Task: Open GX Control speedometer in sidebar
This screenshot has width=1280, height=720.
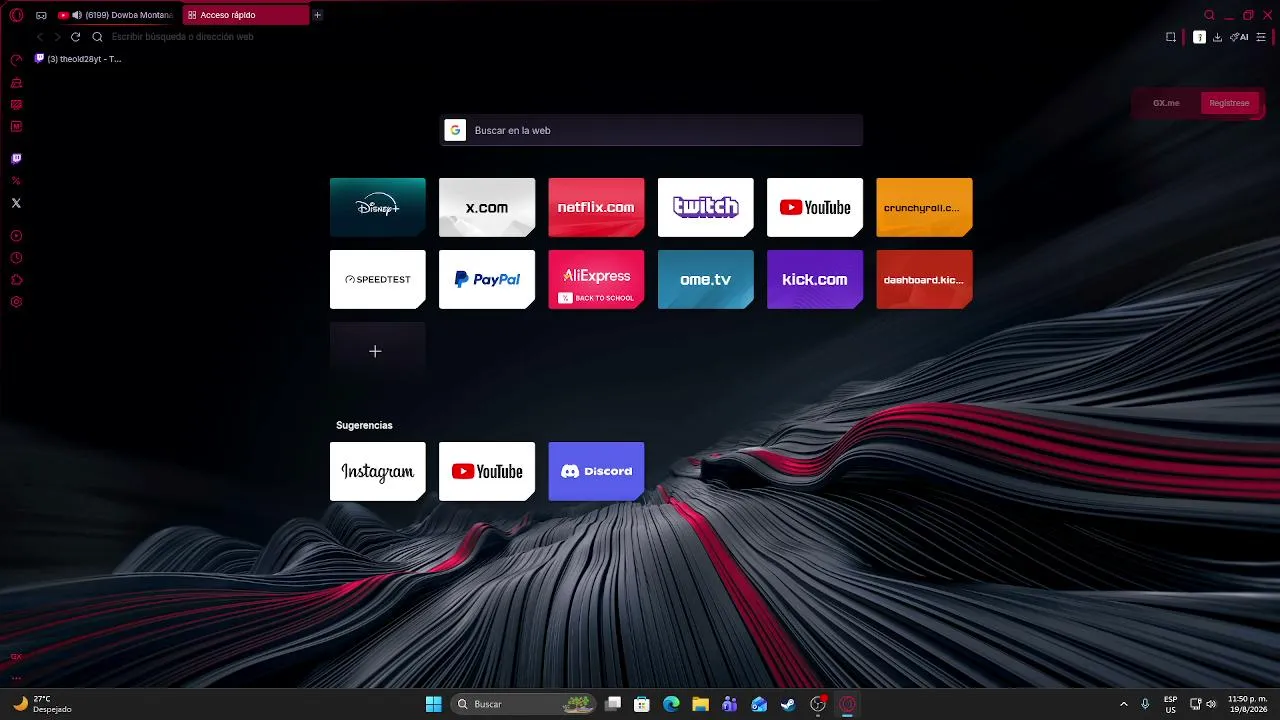Action: 16,60
